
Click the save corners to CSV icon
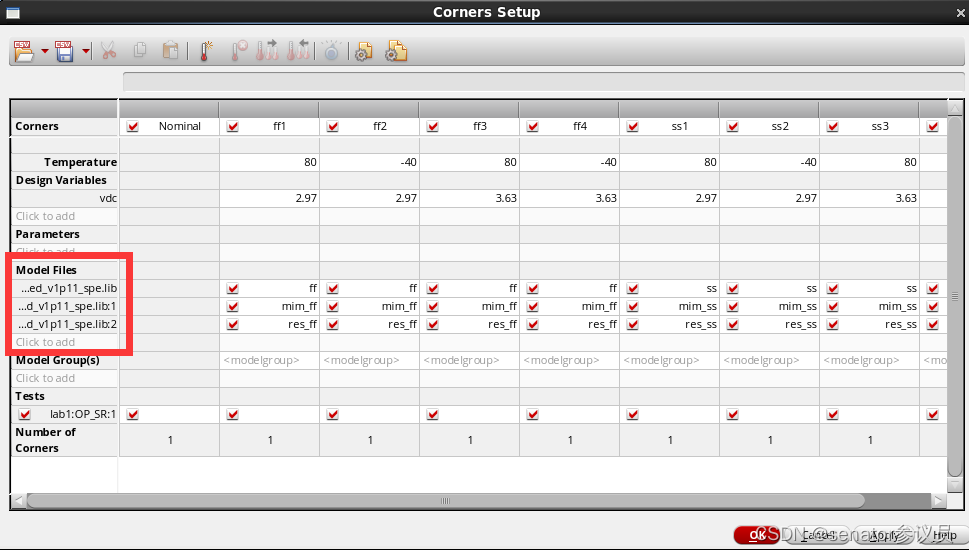[64, 51]
